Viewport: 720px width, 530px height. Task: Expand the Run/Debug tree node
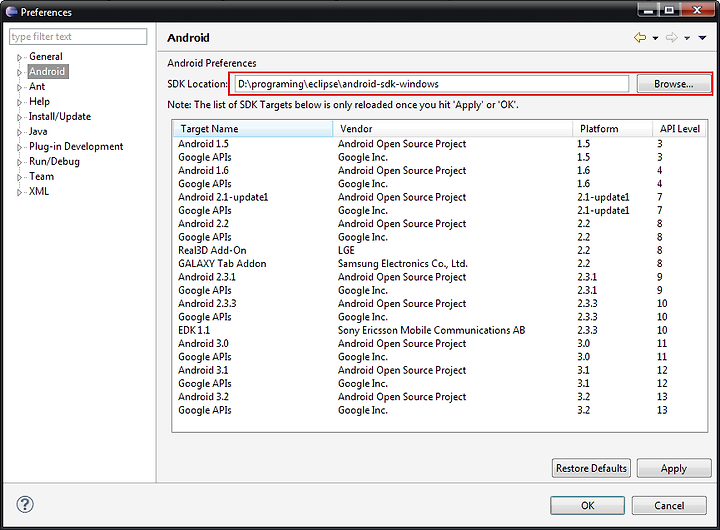pos(19,162)
